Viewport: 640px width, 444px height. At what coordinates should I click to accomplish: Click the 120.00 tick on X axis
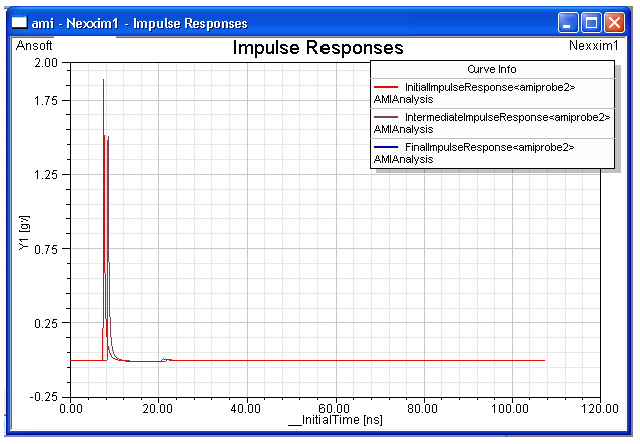click(600, 408)
